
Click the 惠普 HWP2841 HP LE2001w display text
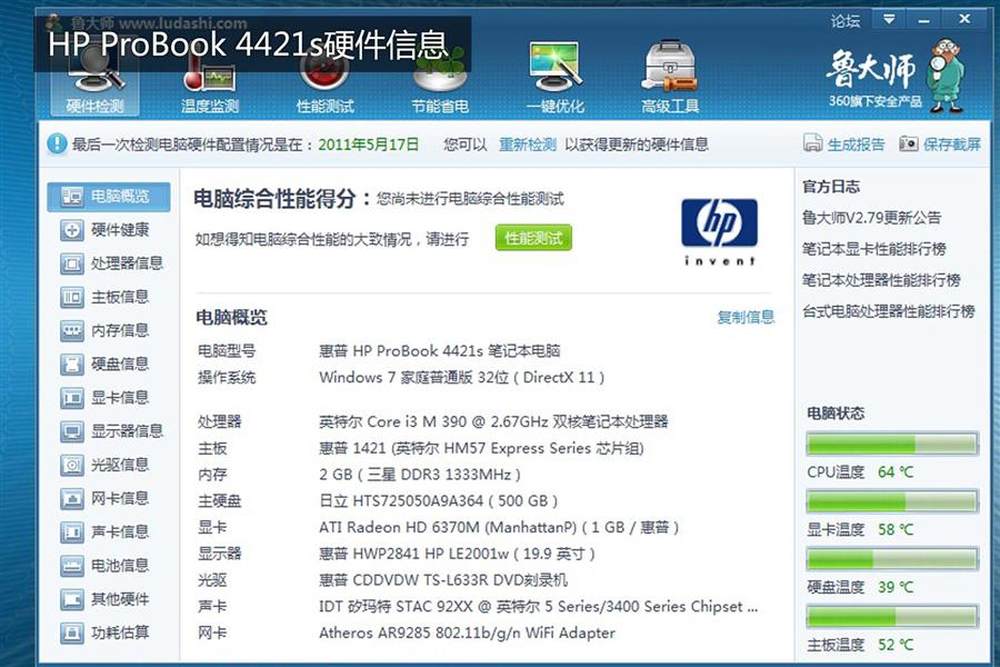[x=457, y=553]
